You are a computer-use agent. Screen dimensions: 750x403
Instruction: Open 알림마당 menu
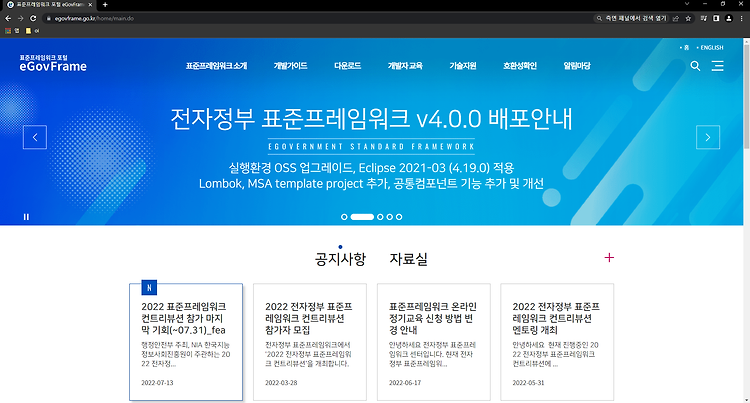pos(577,66)
